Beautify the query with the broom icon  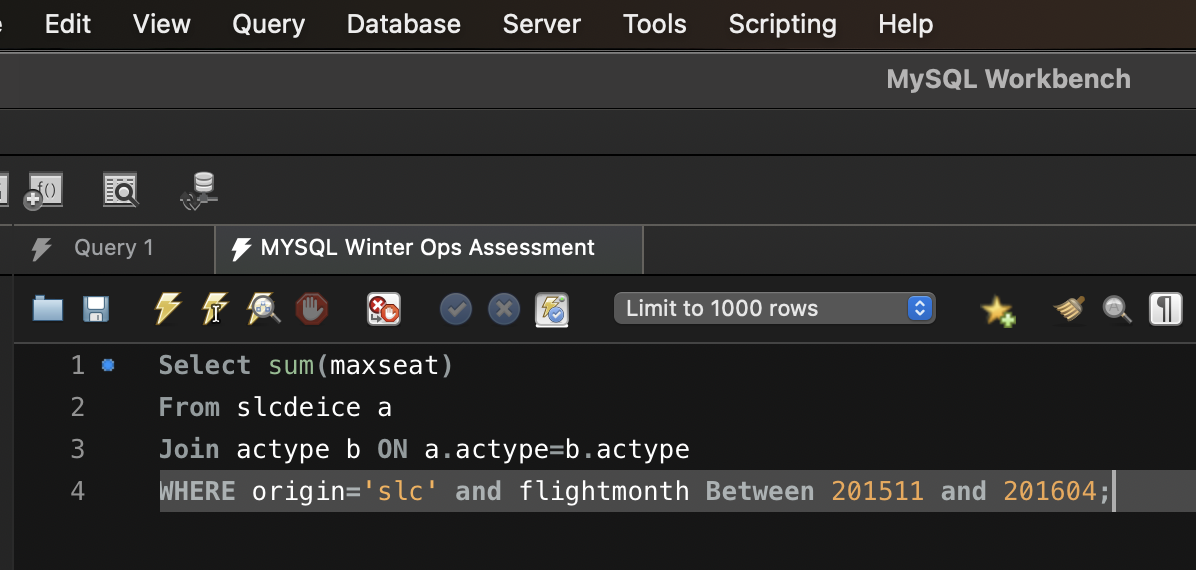(x=1069, y=309)
